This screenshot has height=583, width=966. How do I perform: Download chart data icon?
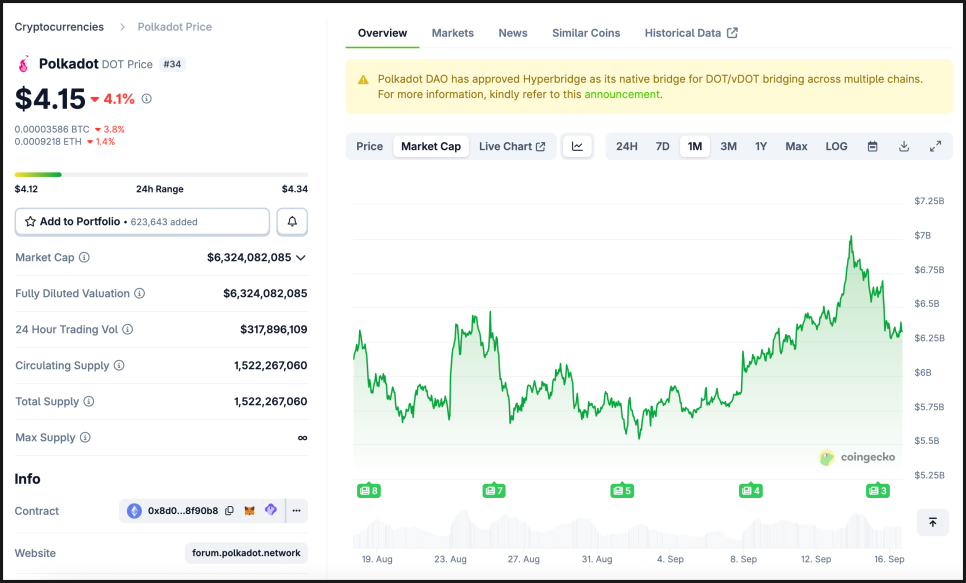(904, 146)
